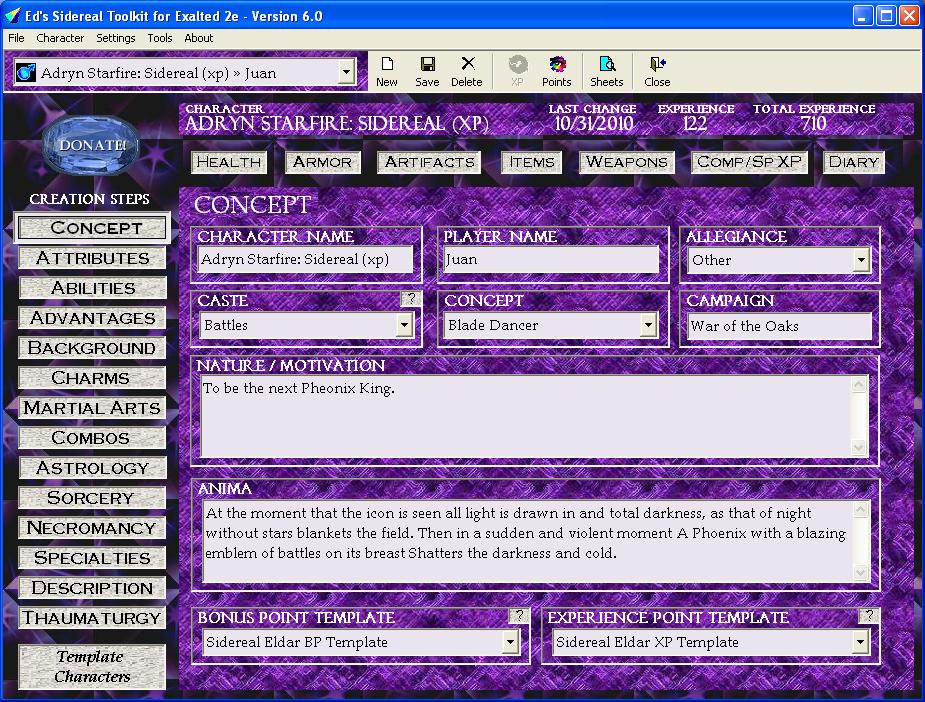Go to the Attributes step
The image size is (925, 702).
tap(92, 258)
